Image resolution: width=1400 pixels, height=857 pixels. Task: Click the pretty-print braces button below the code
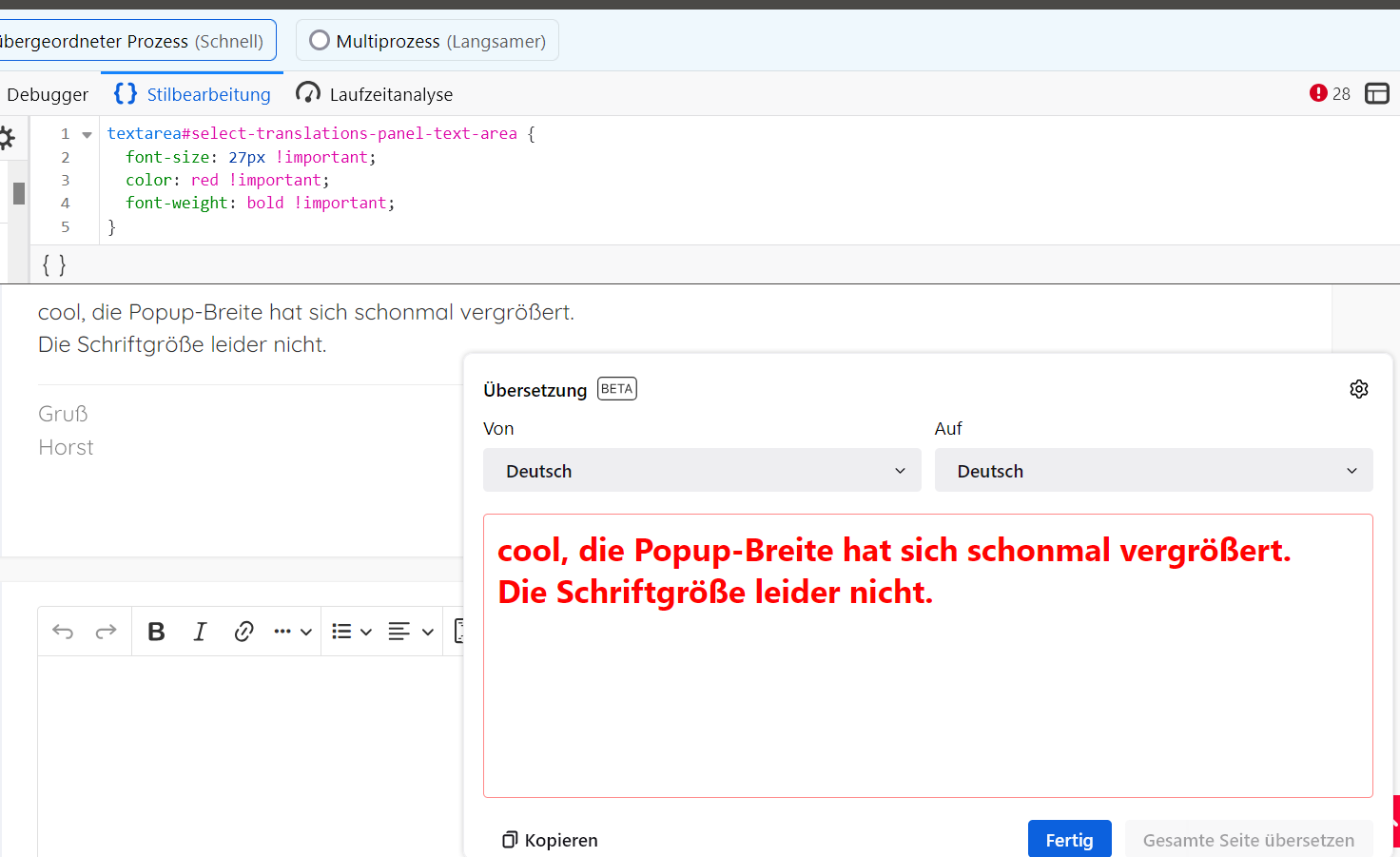coord(54,264)
